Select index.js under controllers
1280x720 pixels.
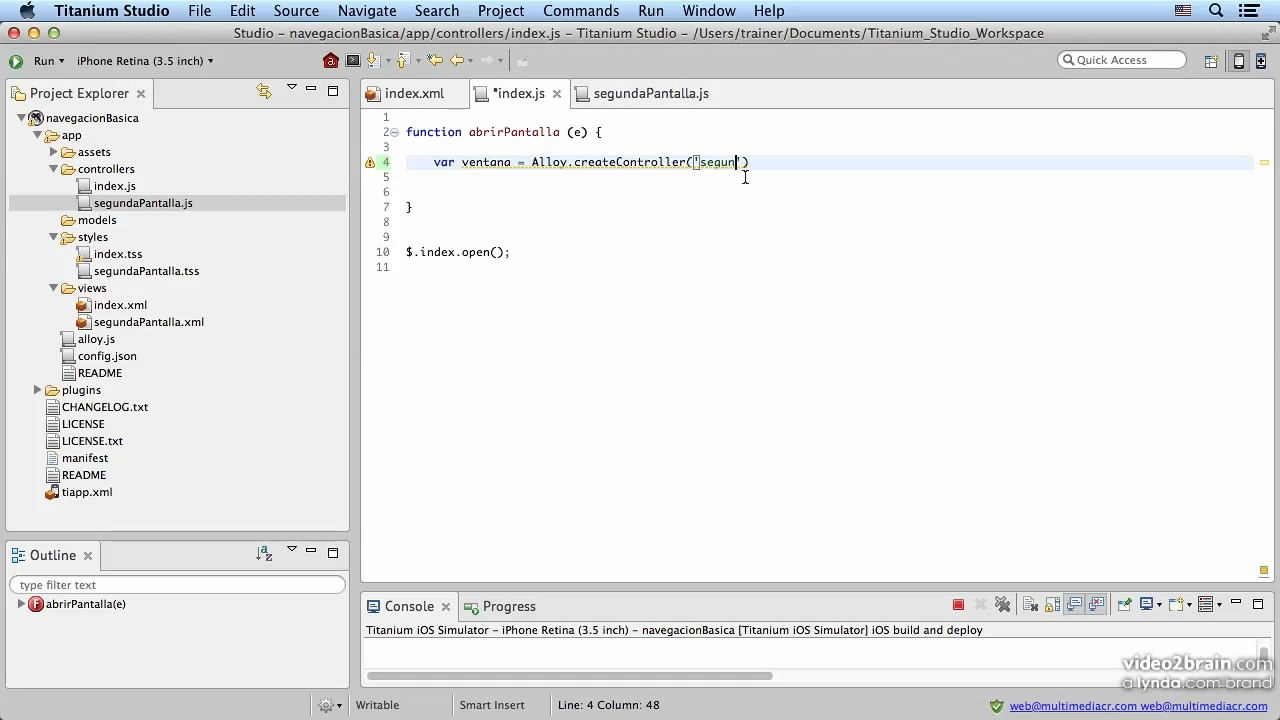(114, 186)
